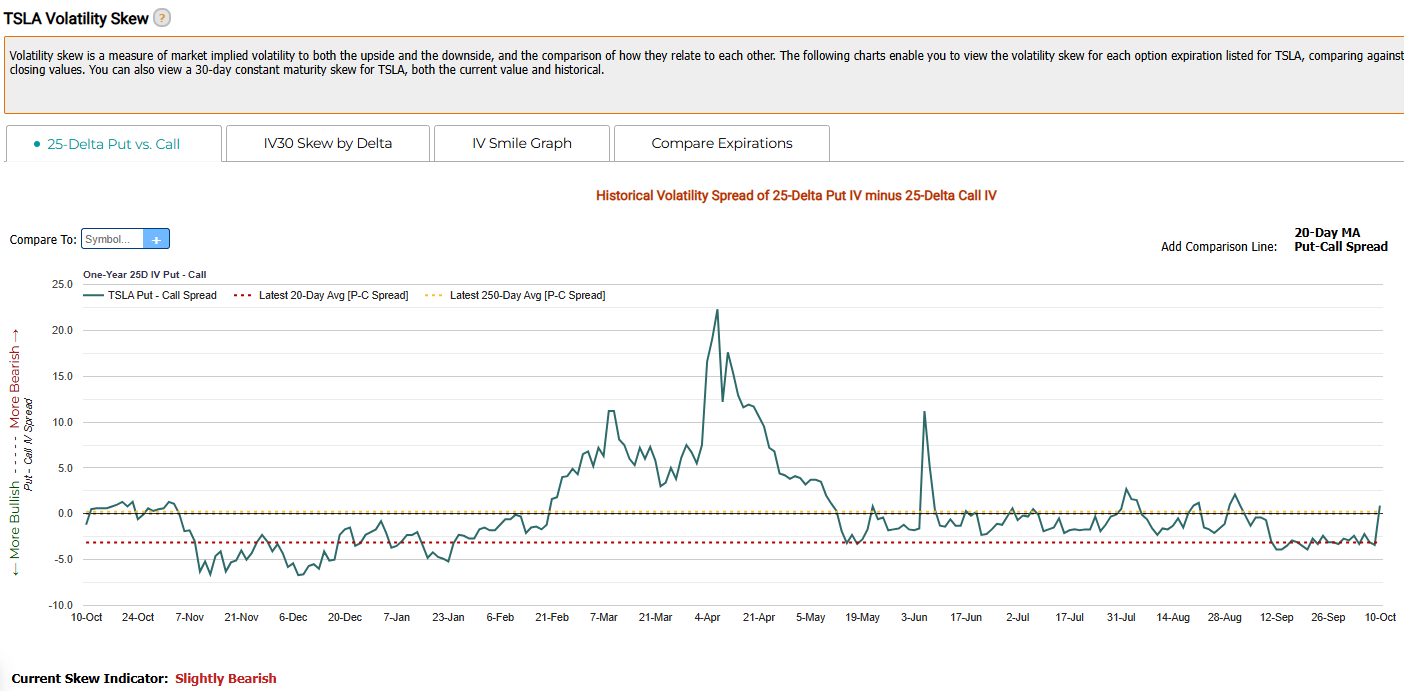Screen dimensions: 1404x691
Task: Click the Slightly Bearish skew indicator text
Action: (x=226, y=679)
